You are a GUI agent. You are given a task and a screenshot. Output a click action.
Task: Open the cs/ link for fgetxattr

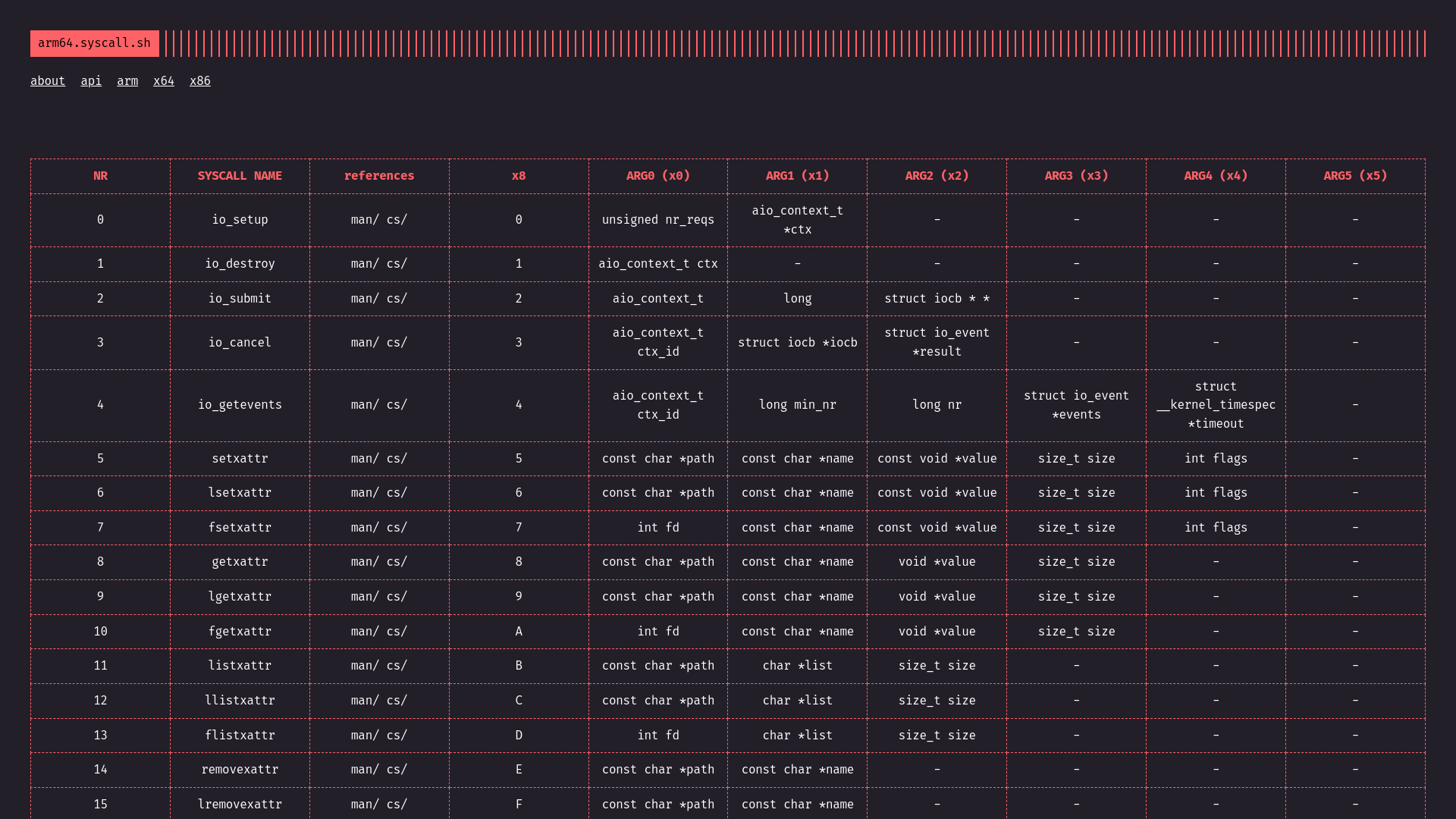click(397, 632)
